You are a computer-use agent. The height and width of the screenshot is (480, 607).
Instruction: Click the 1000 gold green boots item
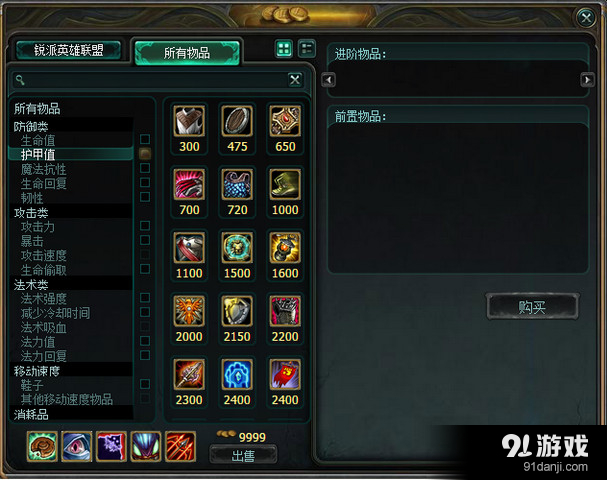[x=285, y=185]
